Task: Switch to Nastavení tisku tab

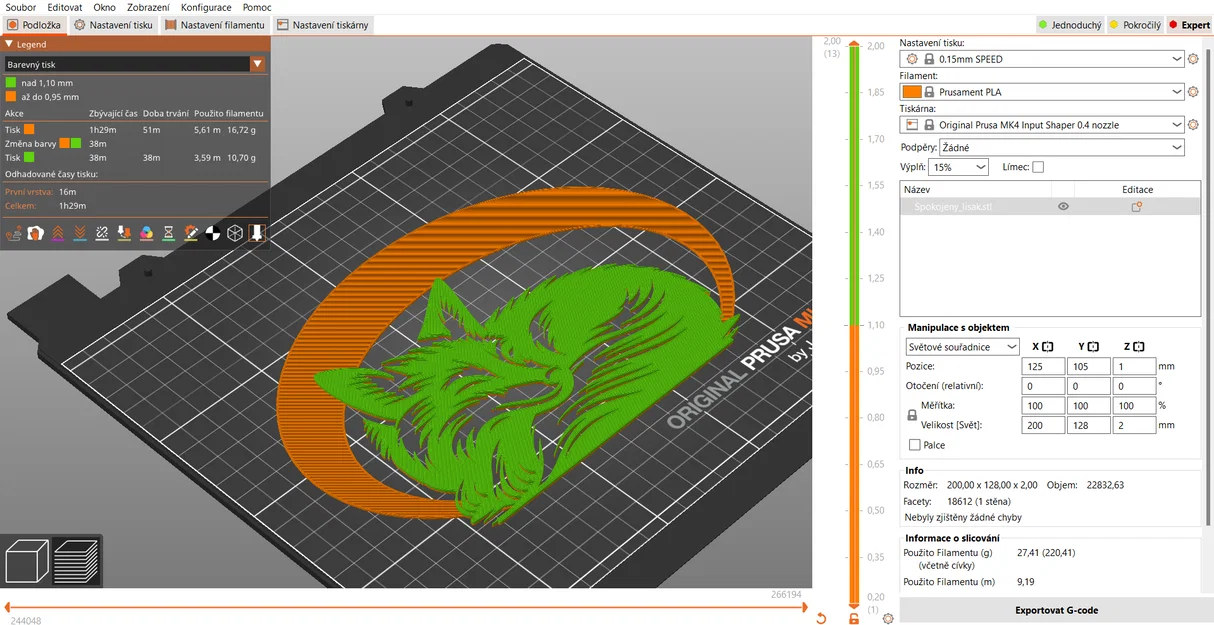Action: 112,25
